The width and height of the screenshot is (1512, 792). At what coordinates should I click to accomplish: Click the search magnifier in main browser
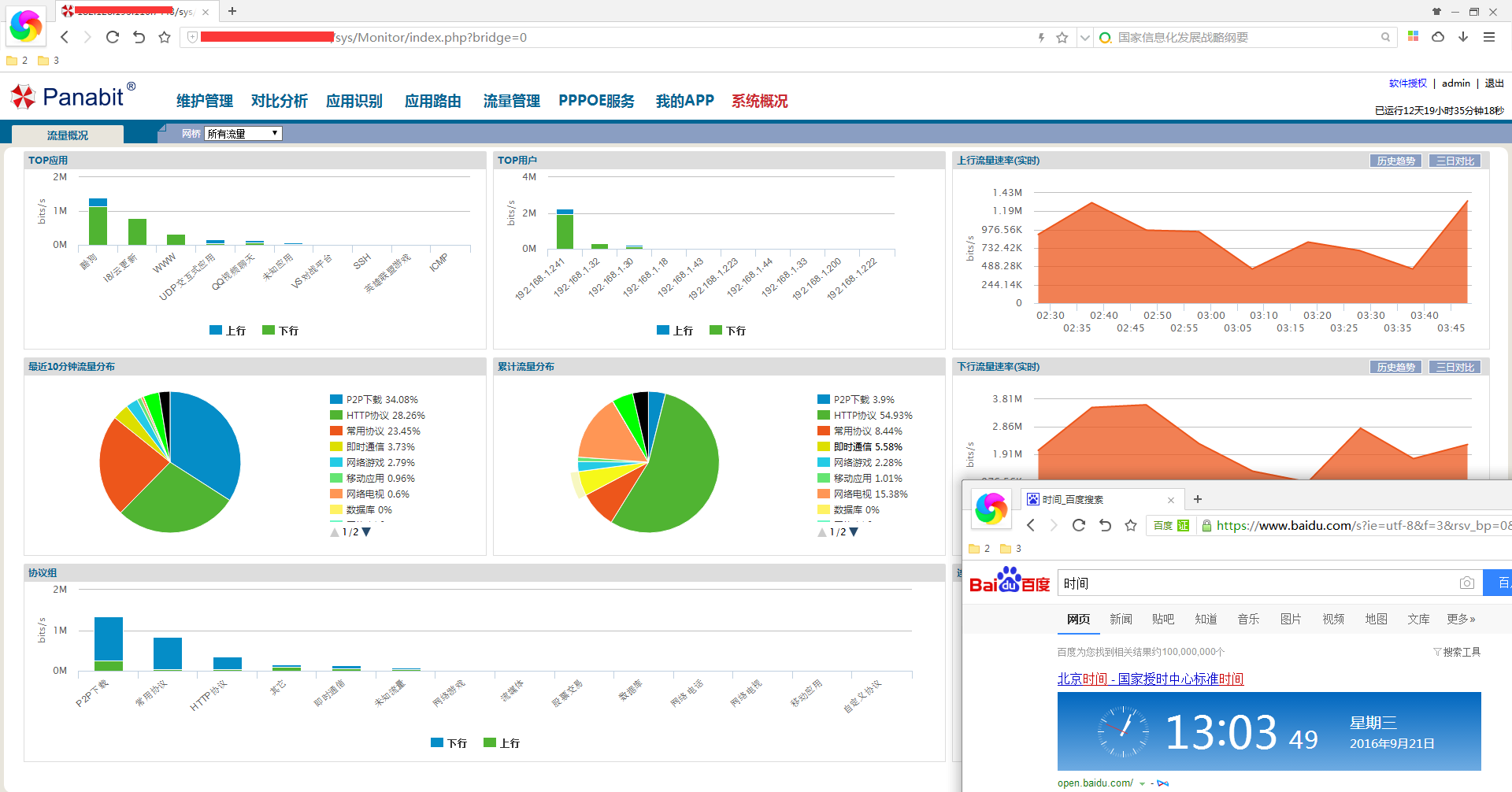click(1385, 37)
